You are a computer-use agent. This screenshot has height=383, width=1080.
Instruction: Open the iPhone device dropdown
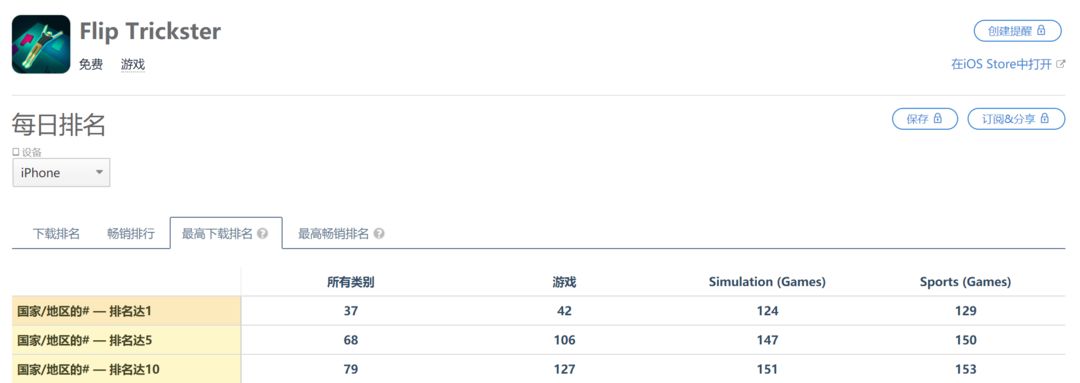coord(61,173)
